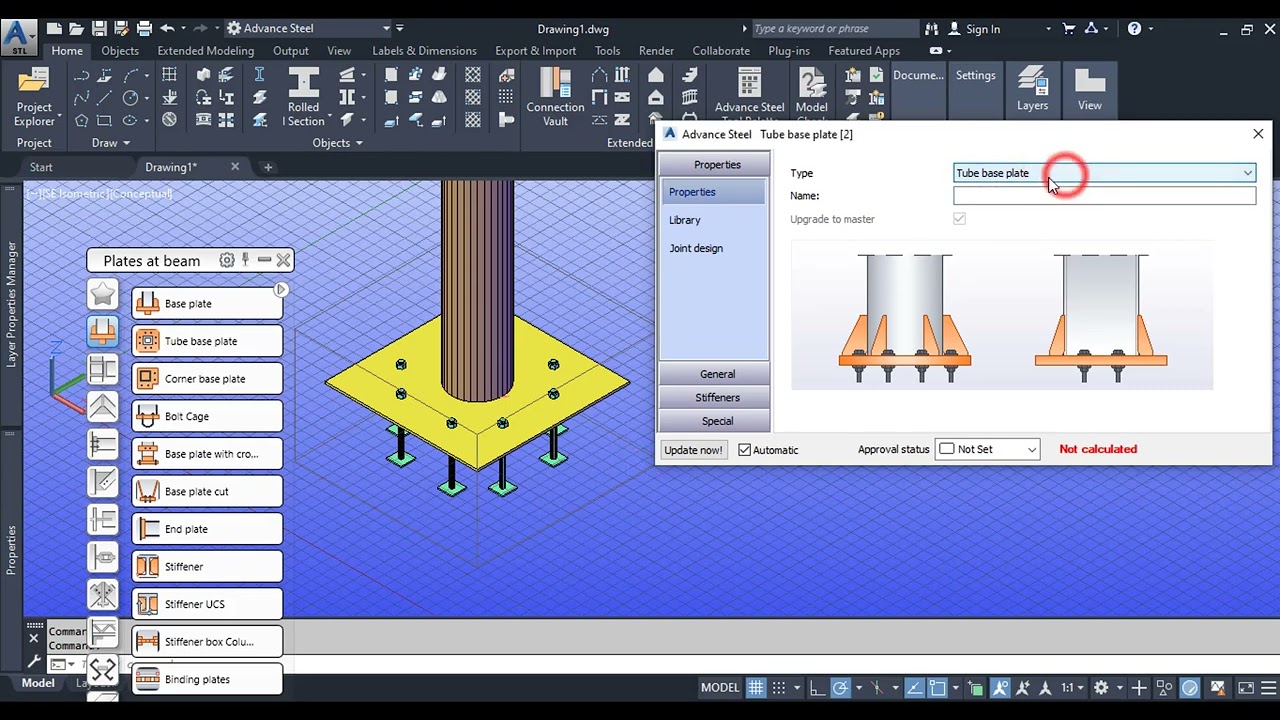Open the Labels & Dimensions tab
The width and height of the screenshot is (1280, 720).
pyautogui.click(x=424, y=50)
